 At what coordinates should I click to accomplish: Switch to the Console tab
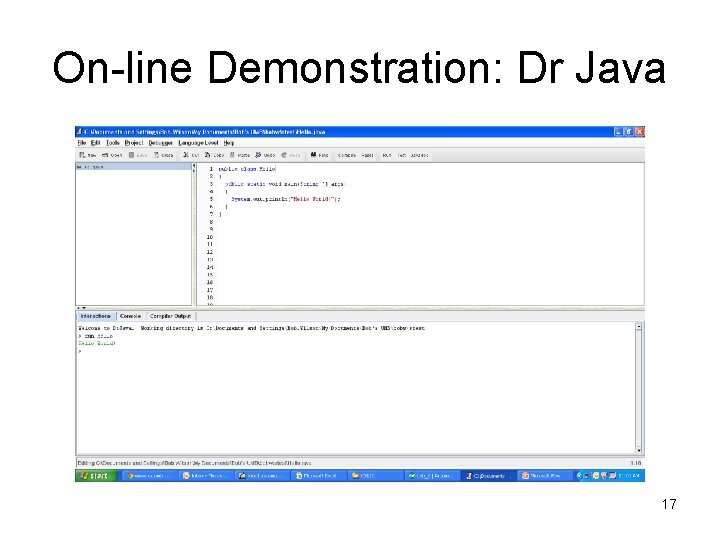coord(130,316)
